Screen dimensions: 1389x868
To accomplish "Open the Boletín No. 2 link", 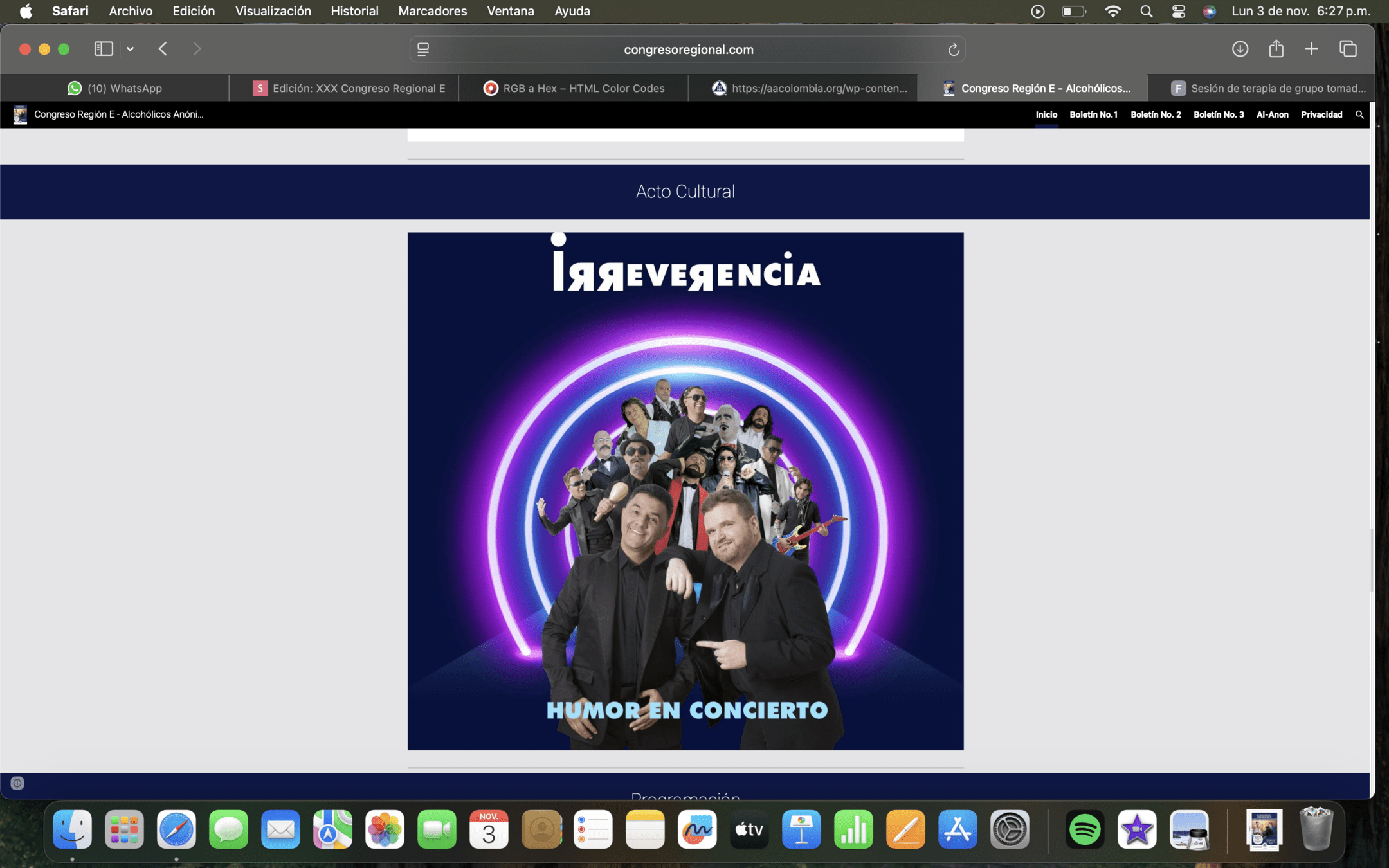I will pos(1156,114).
